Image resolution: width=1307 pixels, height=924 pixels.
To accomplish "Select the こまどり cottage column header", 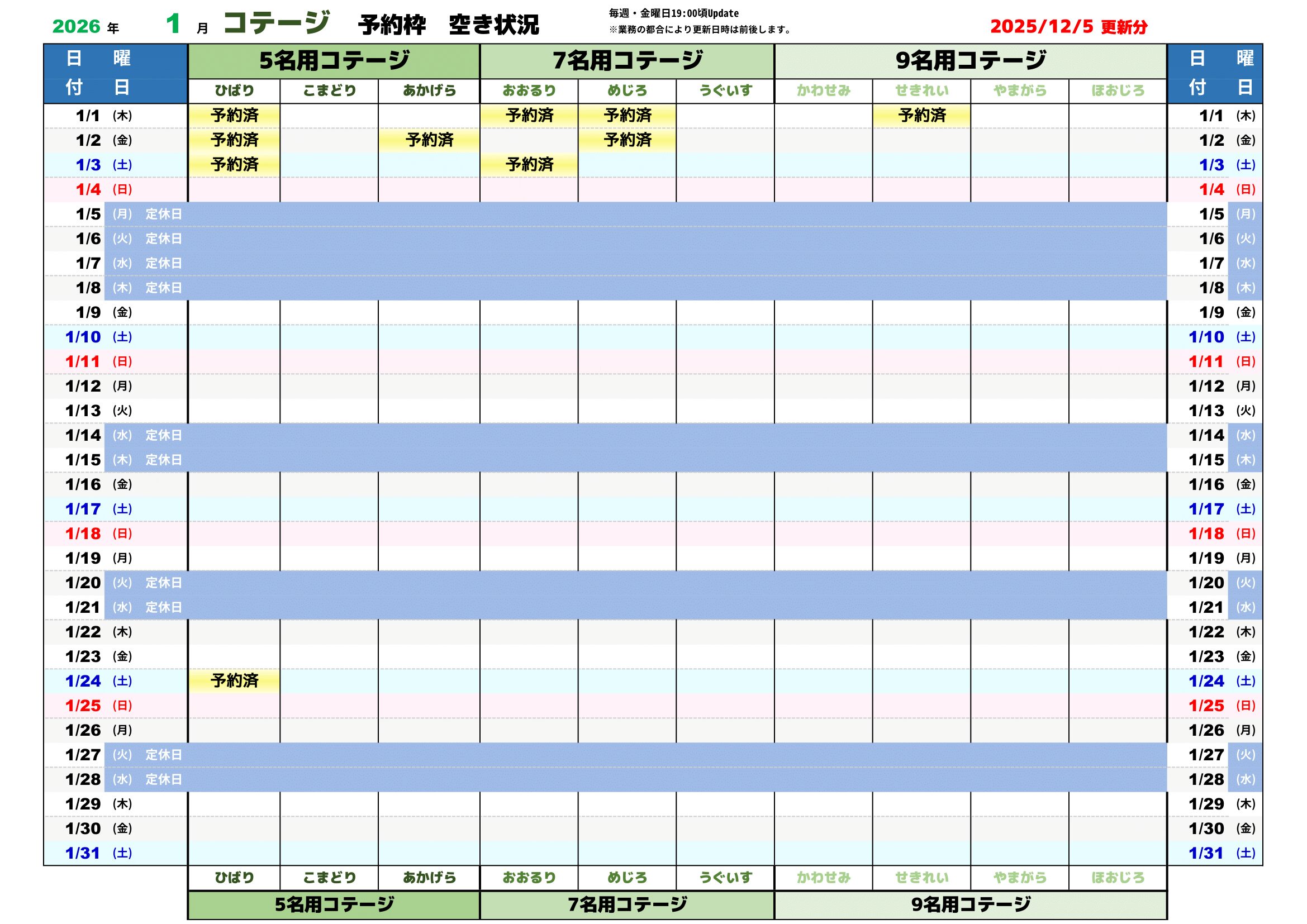I will click(329, 90).
